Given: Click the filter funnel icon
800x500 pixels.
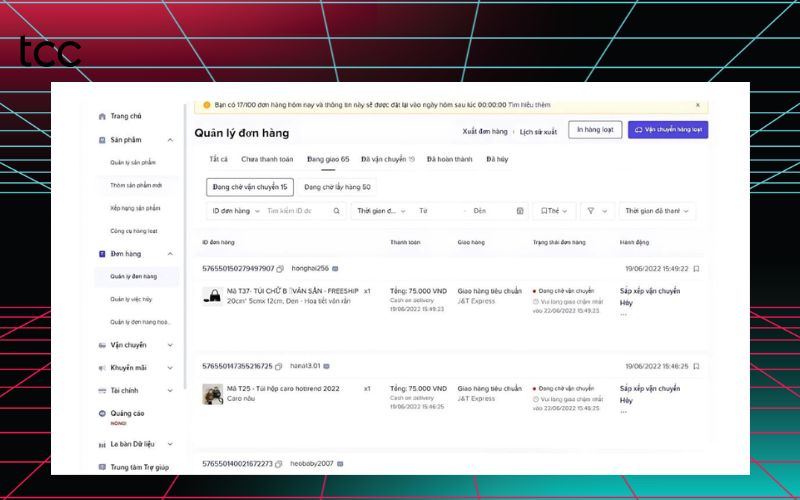Looking at the screenshot, I should tap(591, 211).
